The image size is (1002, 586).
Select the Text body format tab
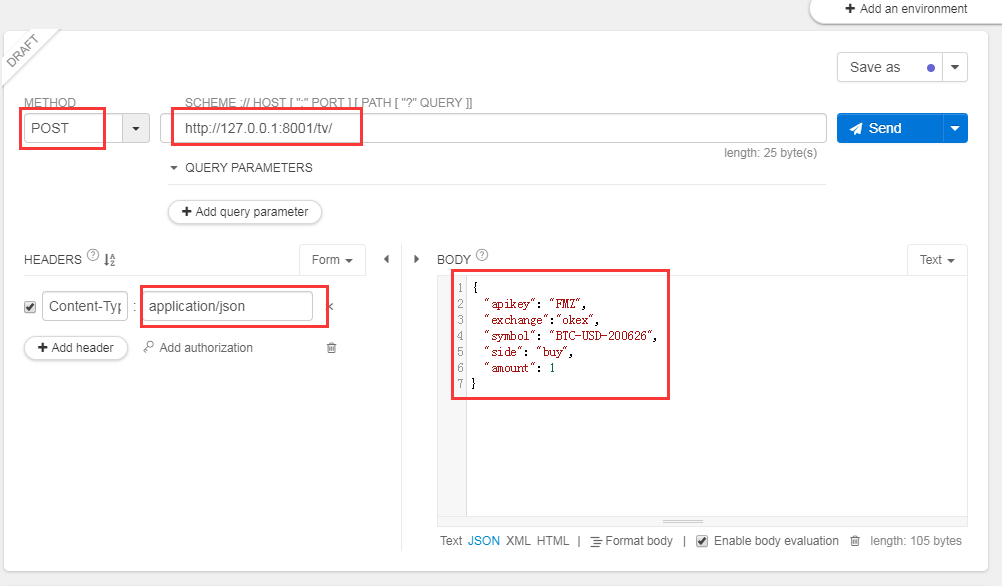tap(451, 541)
